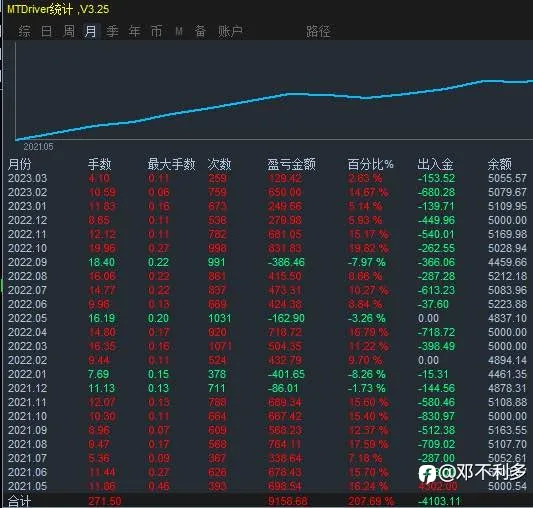
Task: Select the 2023.02 month row
Action: pos(267,192)
